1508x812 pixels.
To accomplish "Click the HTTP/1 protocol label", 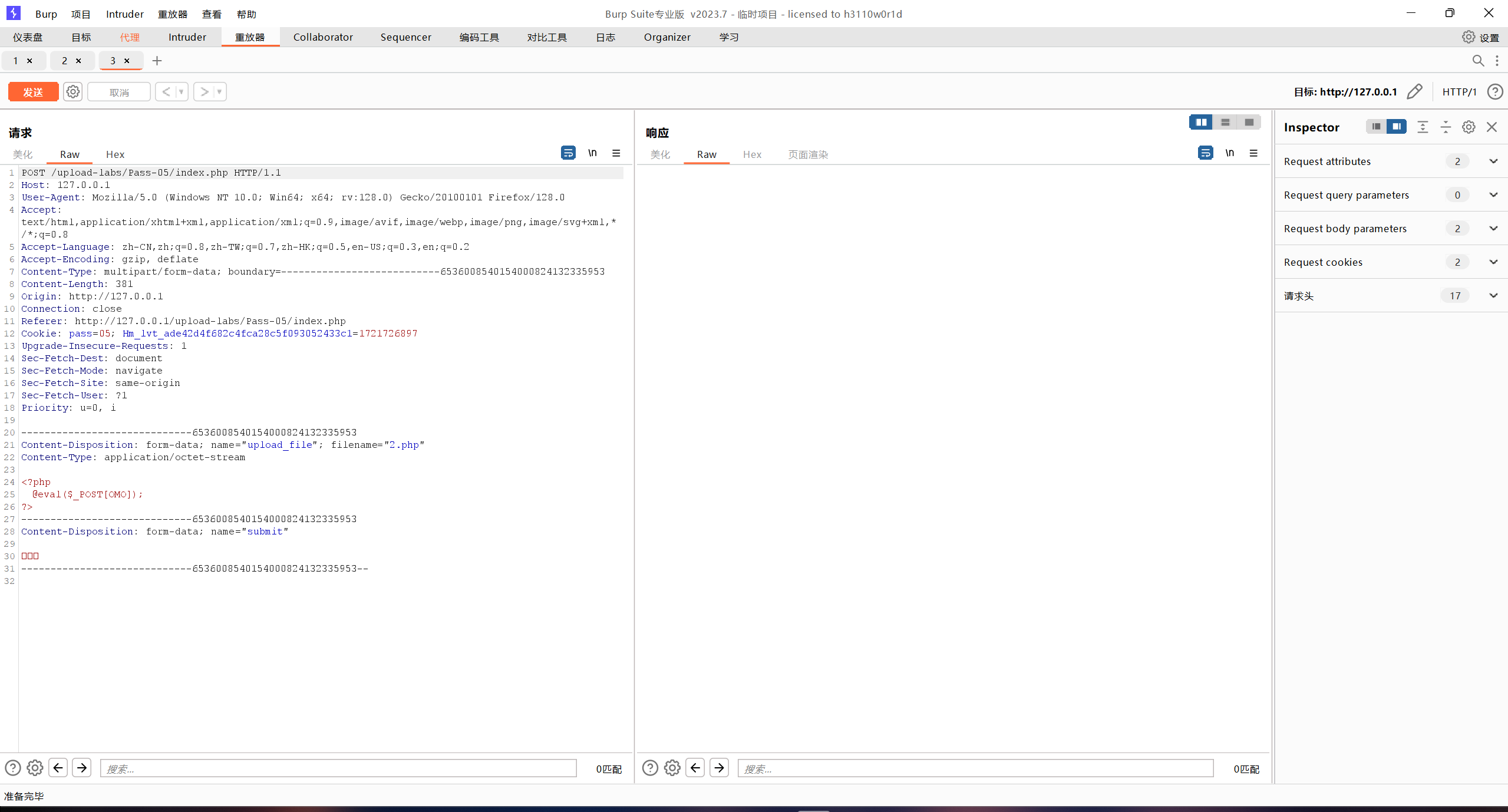I will [1459, 92].
